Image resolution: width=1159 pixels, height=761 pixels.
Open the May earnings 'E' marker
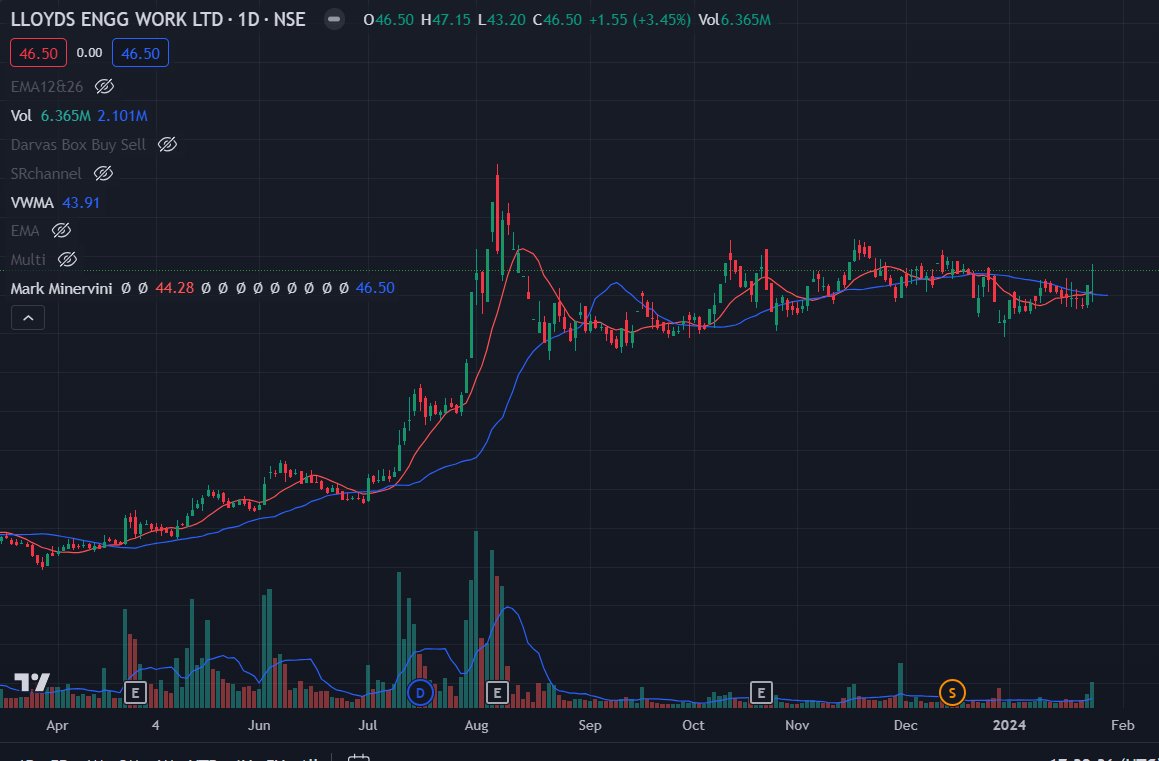pos(135,693)
